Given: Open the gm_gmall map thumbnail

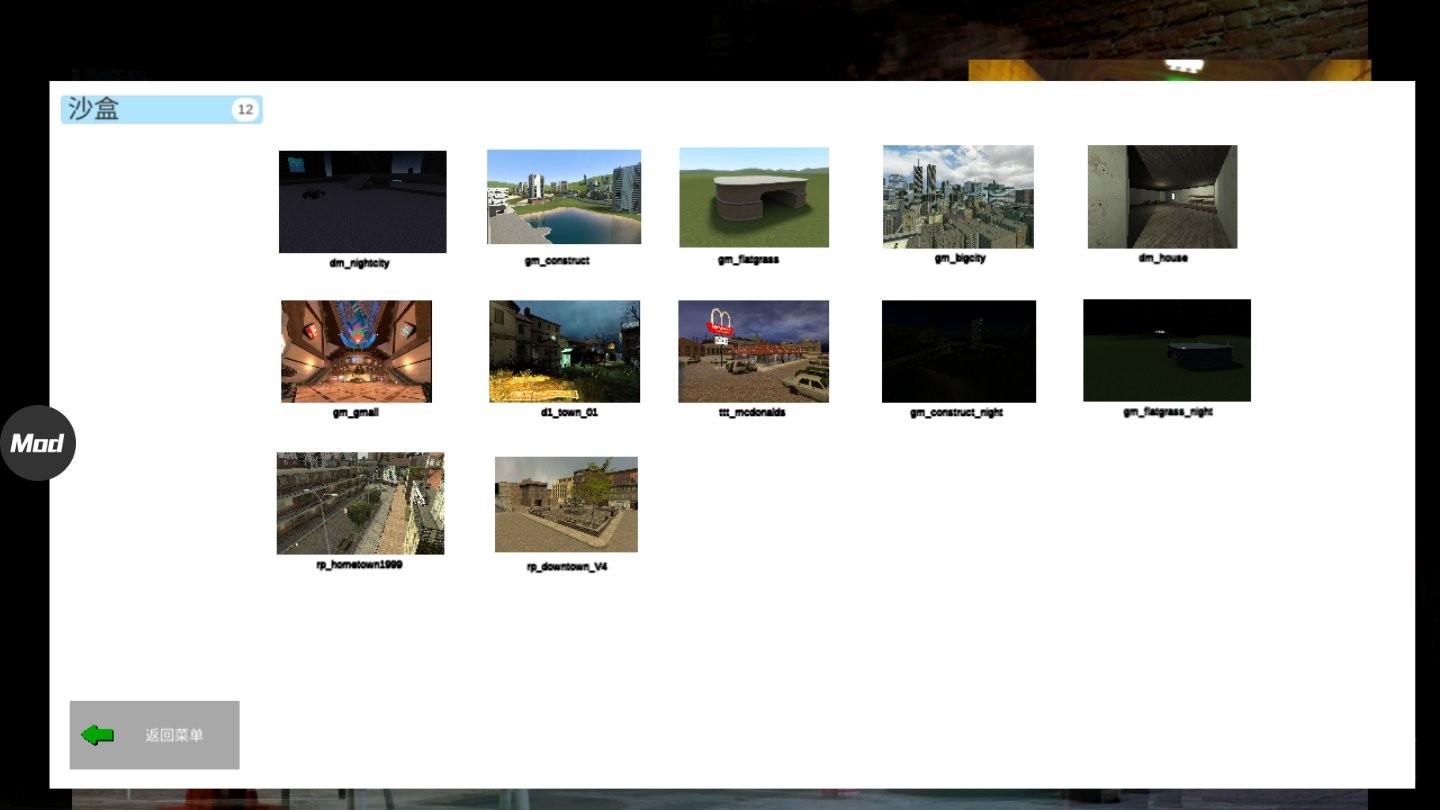Looking at the screenshot, I should 356,351.
